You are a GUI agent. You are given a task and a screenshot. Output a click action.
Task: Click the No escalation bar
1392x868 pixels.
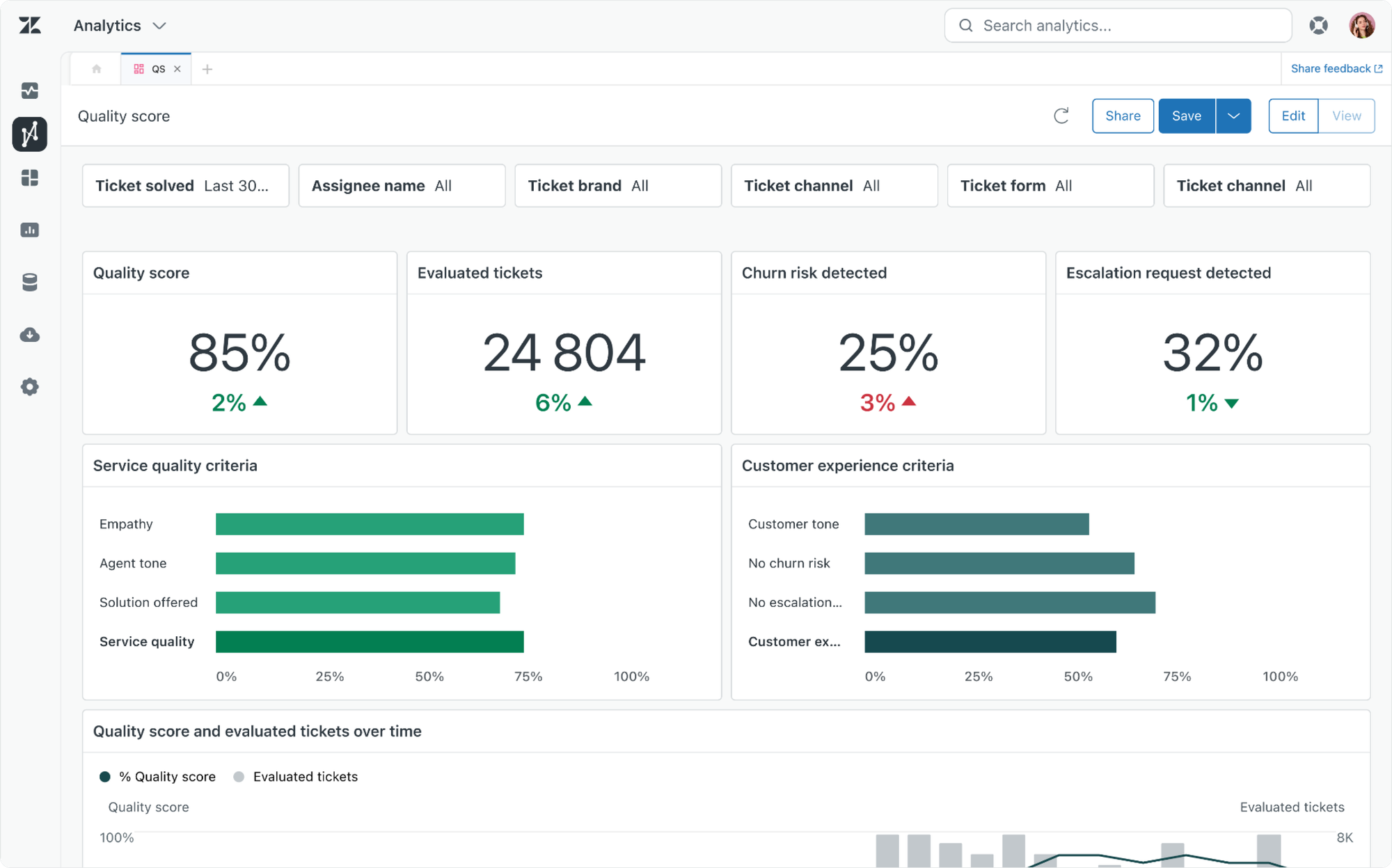tap(1010, 602)
